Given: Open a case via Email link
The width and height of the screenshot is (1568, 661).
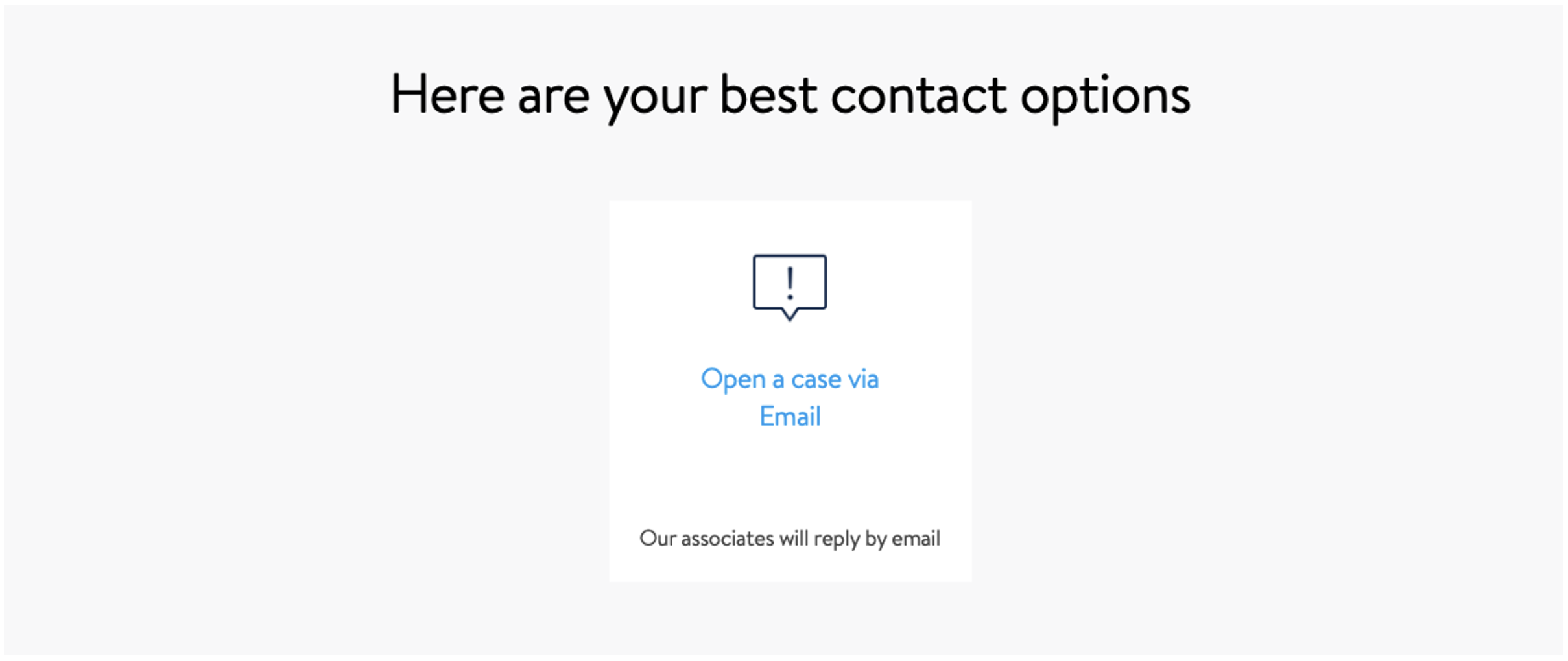Looking at the screenshot, I should tap(790, 397).
